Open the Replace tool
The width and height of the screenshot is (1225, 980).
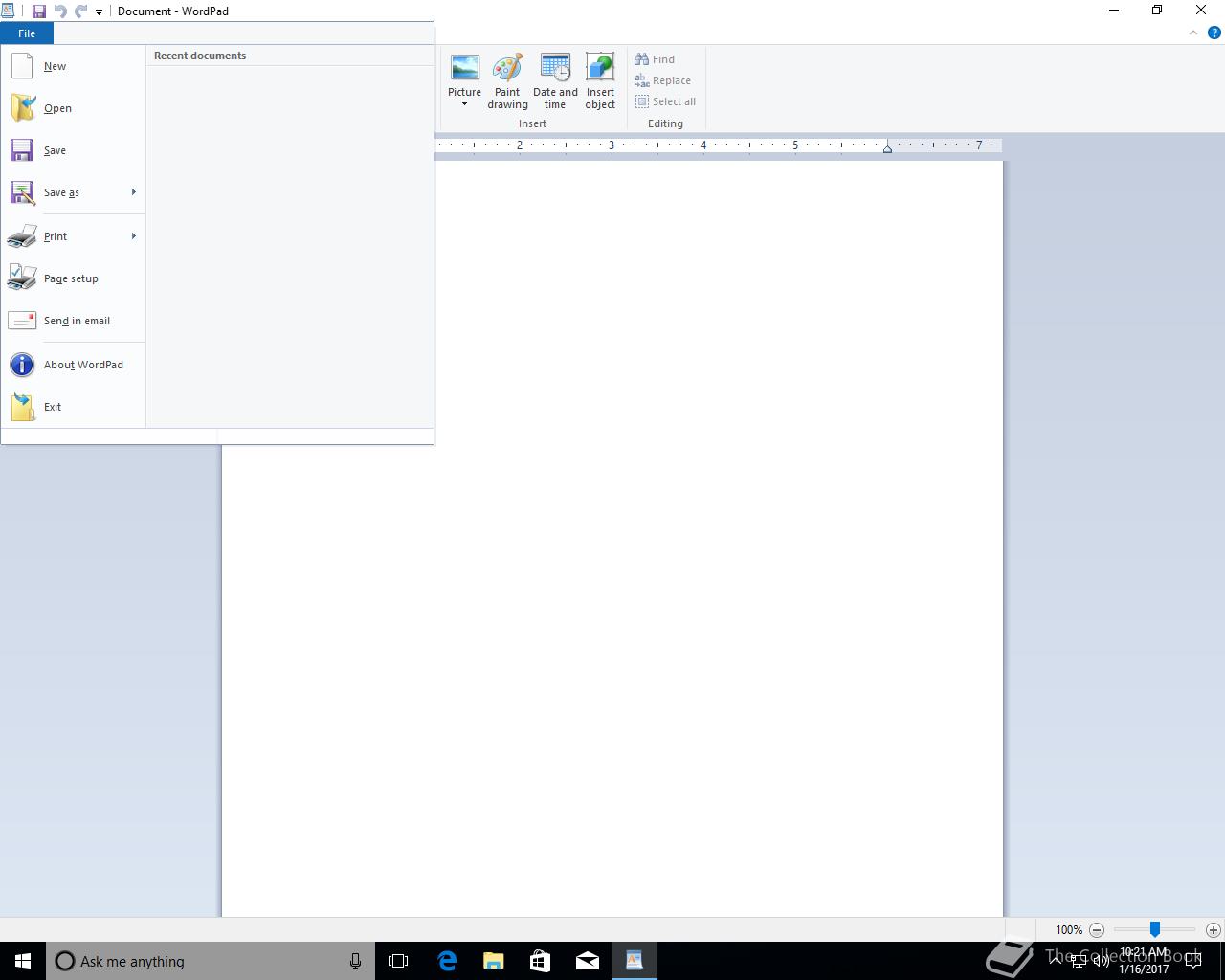662,80
